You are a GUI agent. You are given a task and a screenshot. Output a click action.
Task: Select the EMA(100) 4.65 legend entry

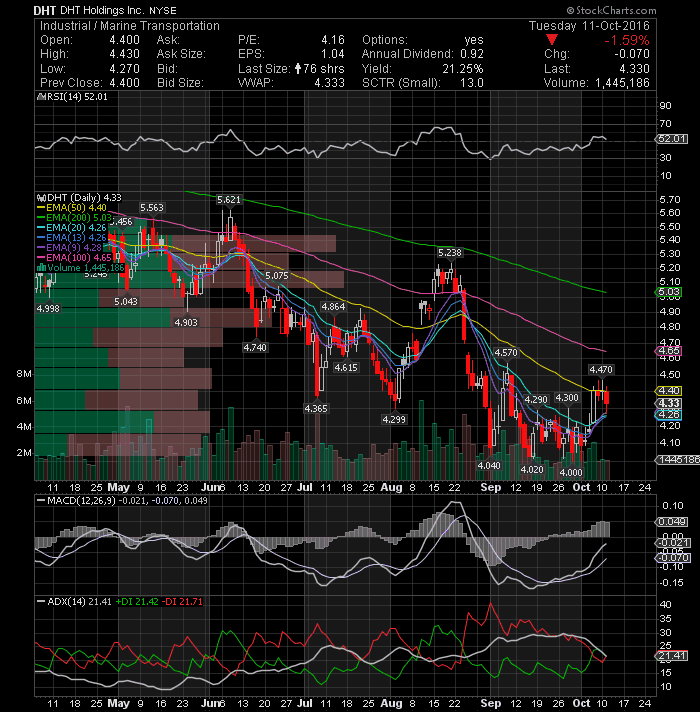tap(74, 257)
